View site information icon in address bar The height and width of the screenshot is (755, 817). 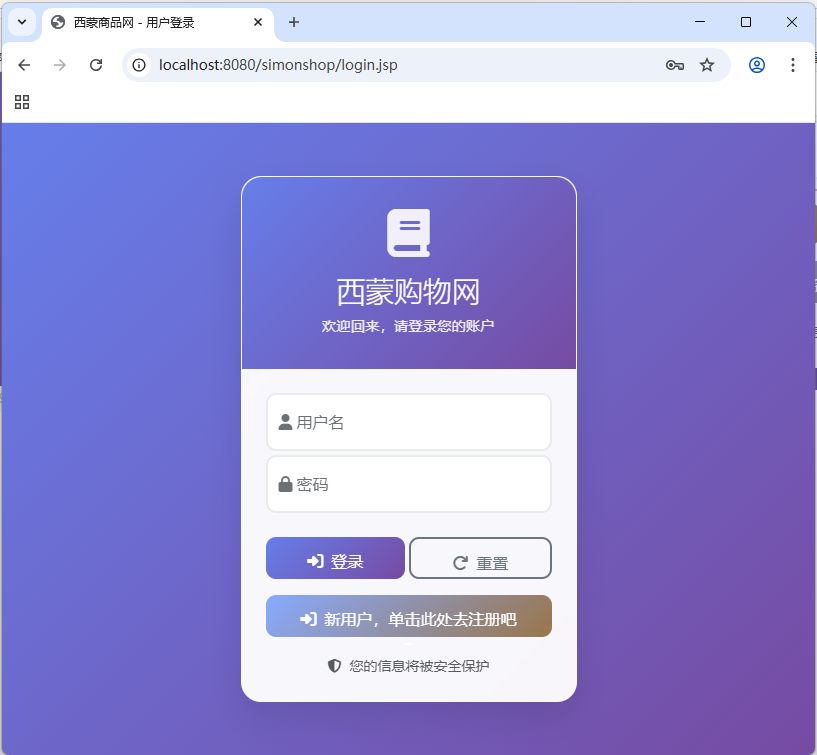coord(139,65)
